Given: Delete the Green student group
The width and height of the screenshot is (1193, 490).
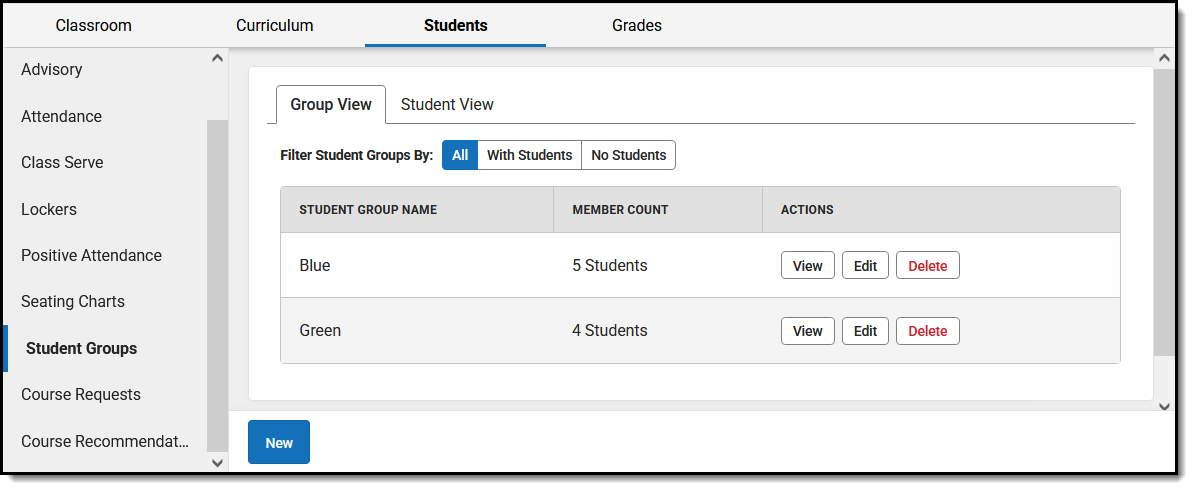Looking at the screenshot, I should click(927, 331).
